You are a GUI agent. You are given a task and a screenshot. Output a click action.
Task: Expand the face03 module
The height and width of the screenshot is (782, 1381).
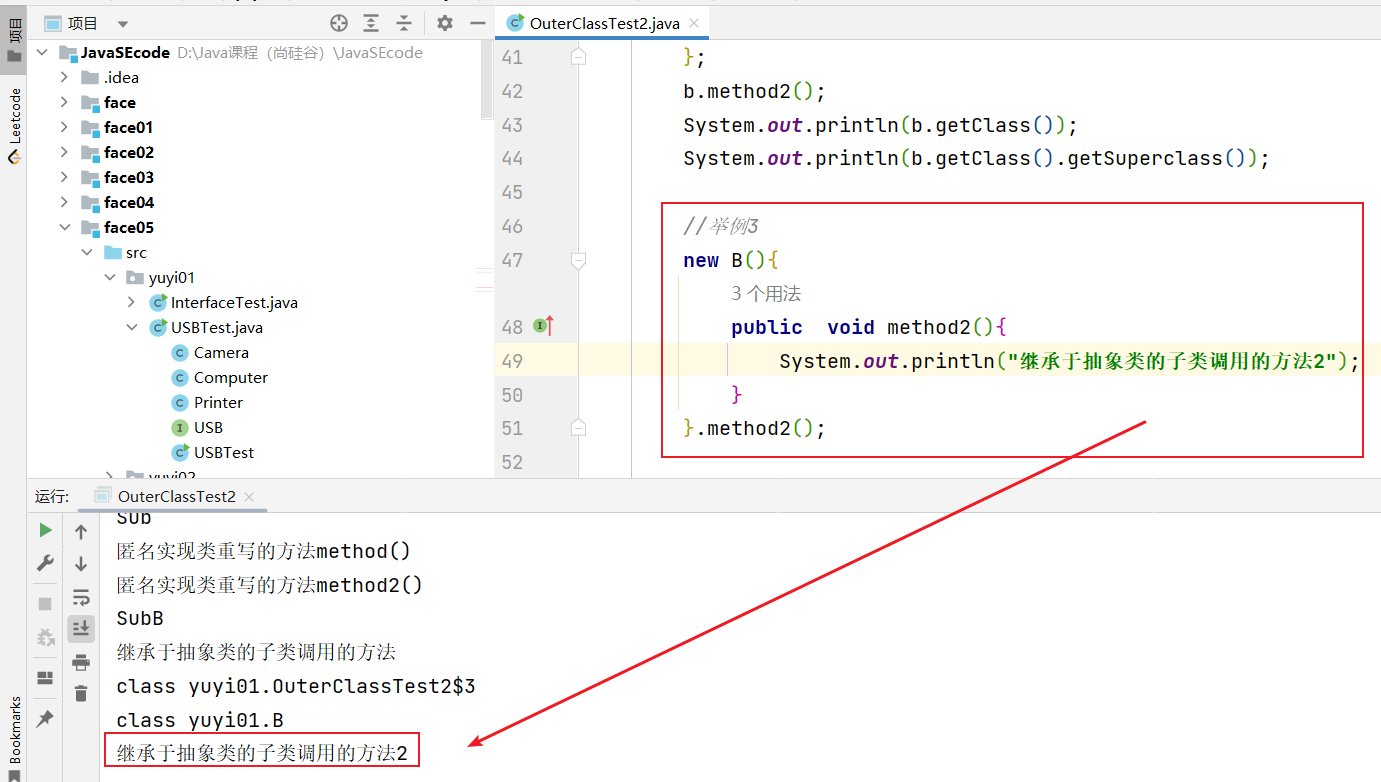pyautogui.click(x=64, y=177)
